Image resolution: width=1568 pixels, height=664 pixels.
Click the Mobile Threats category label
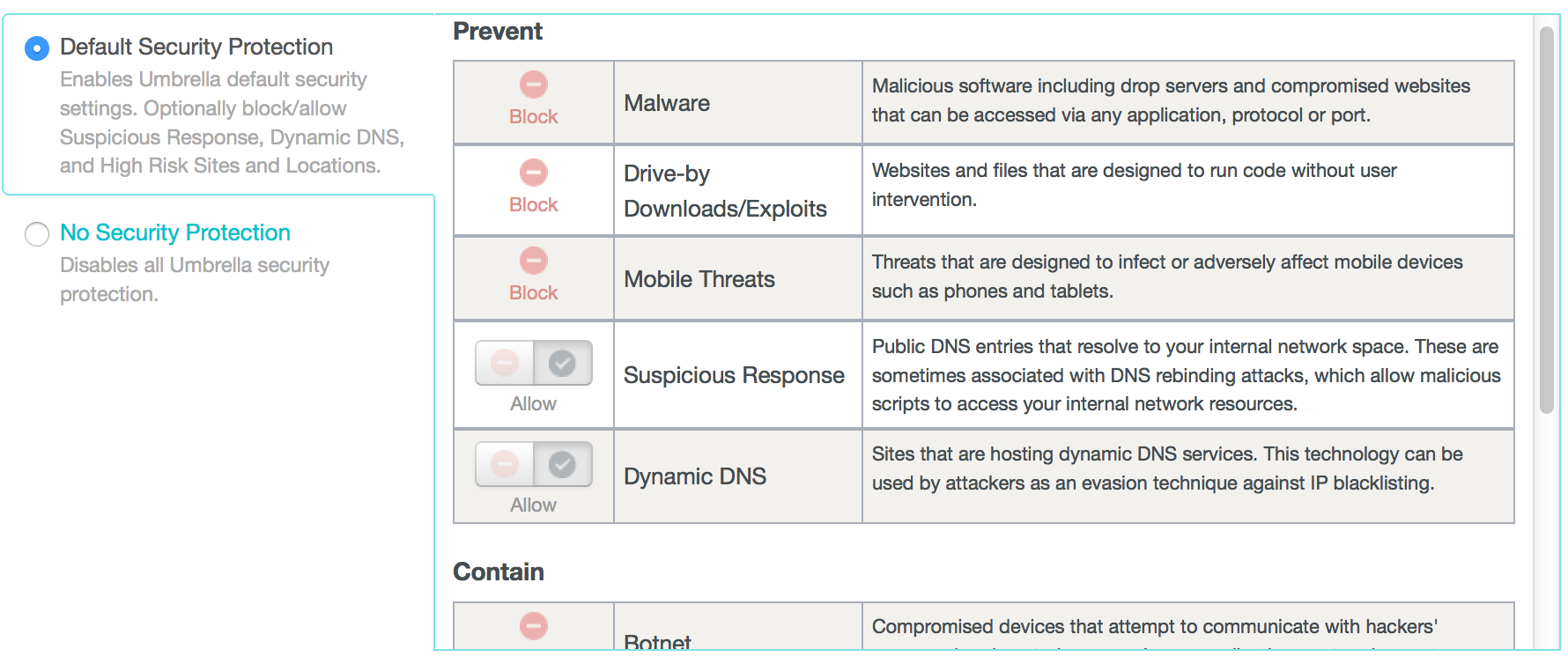pos(699,279)
